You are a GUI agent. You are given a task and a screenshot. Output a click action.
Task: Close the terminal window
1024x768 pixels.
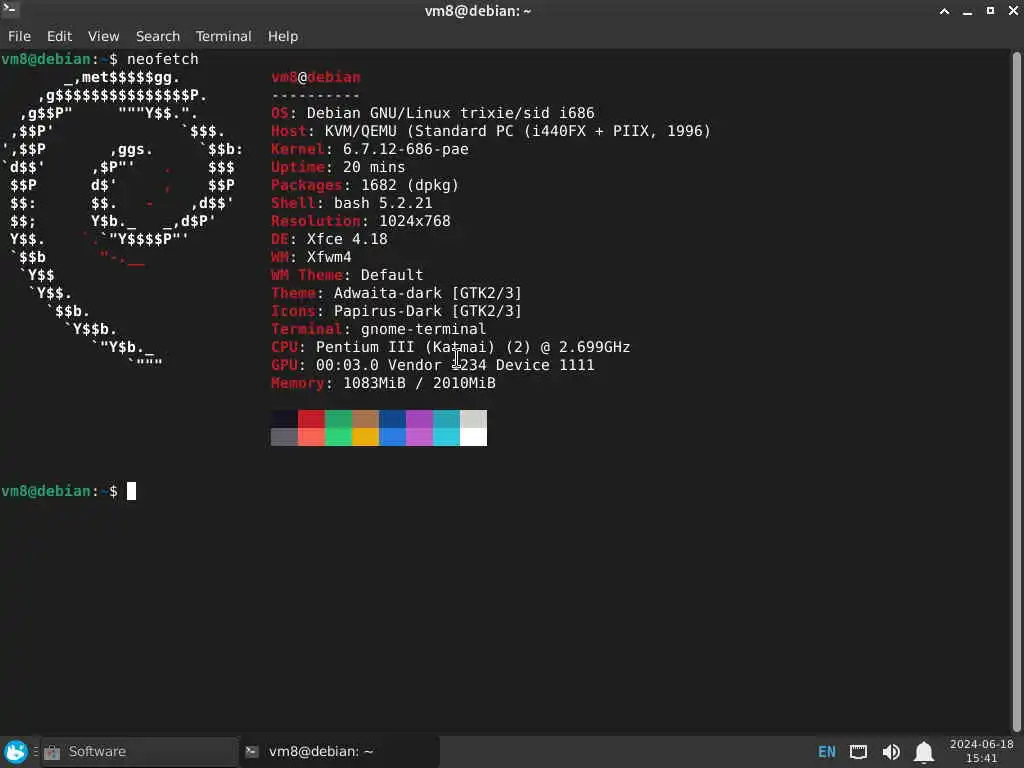(1013, 11)
